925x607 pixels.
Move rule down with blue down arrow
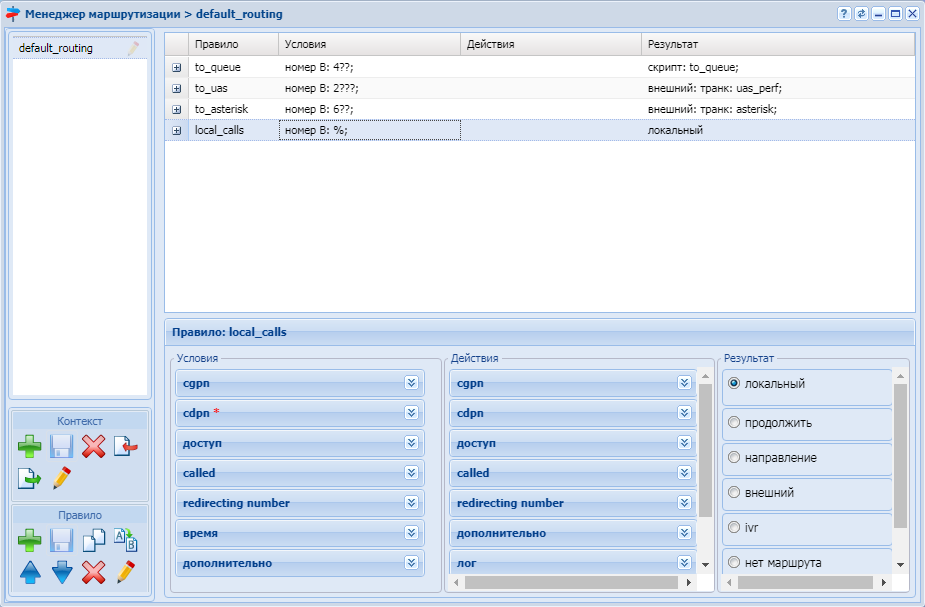click(62, 572)
